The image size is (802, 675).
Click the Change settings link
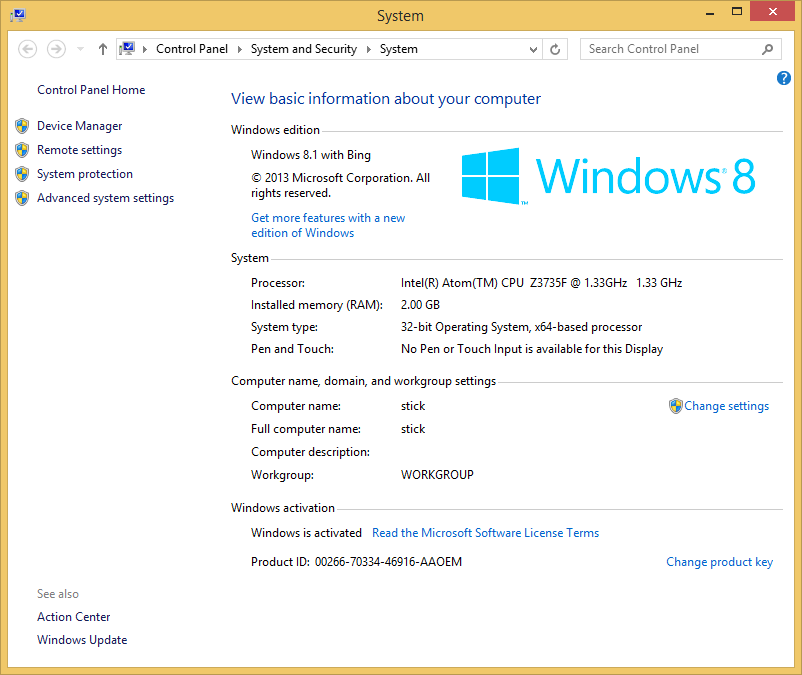(726, 406)
